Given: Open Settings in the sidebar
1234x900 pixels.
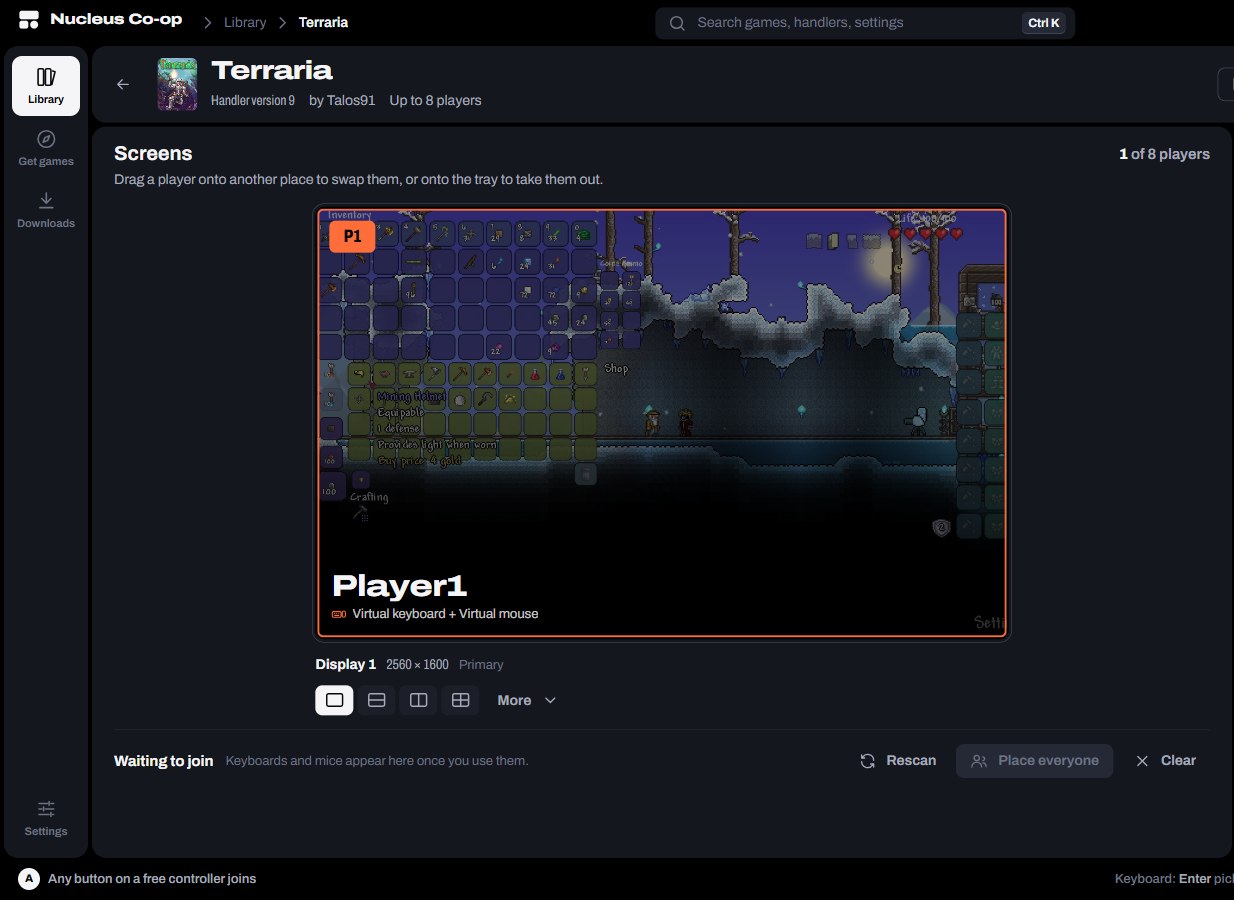Looking at the screenshot, I should (46, 818).
